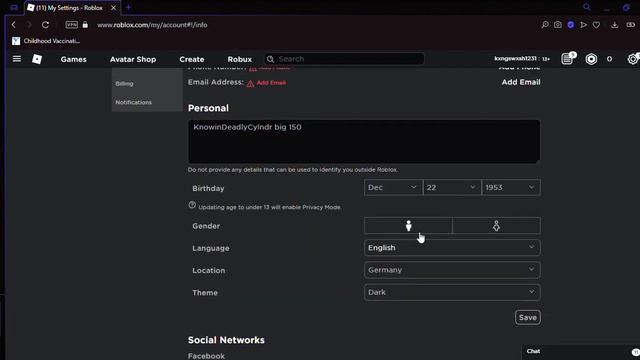Screen dimensions: 640x360
Task: Bookmark page with heart icon
Action: [596, 25]
